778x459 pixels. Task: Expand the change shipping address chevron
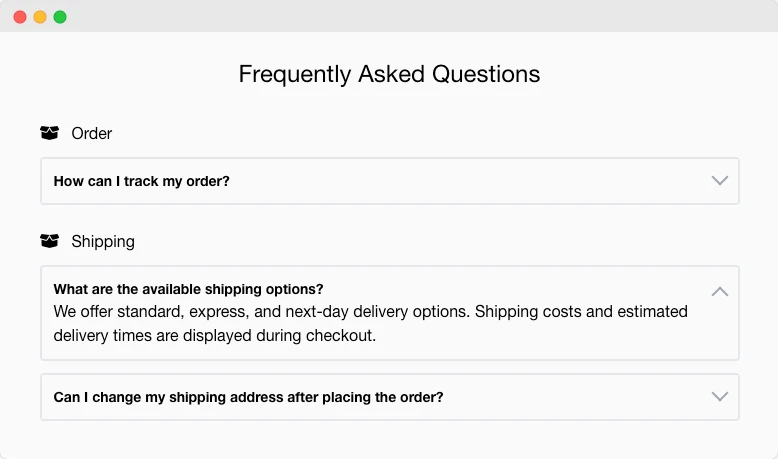click(x=719, y=397)
